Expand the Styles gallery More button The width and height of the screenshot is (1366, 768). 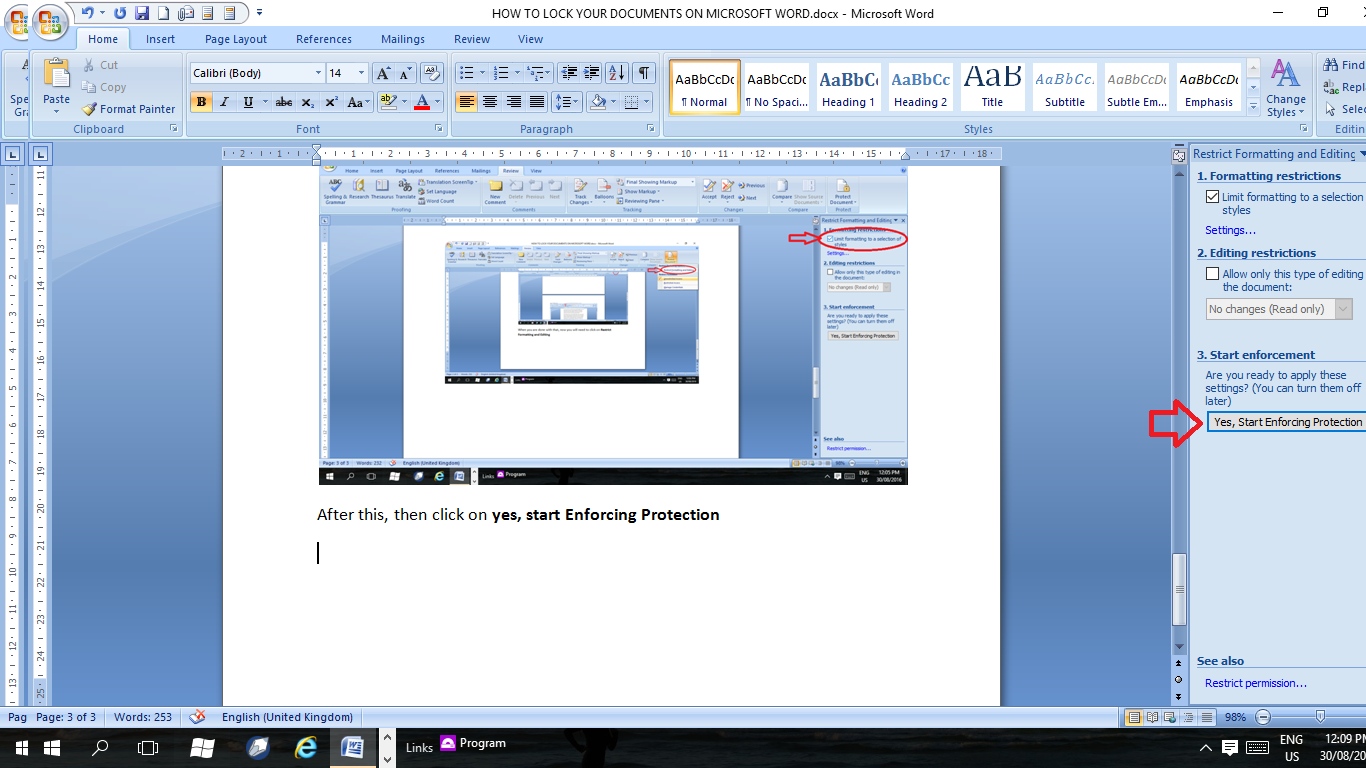(x=1254, y=105)
